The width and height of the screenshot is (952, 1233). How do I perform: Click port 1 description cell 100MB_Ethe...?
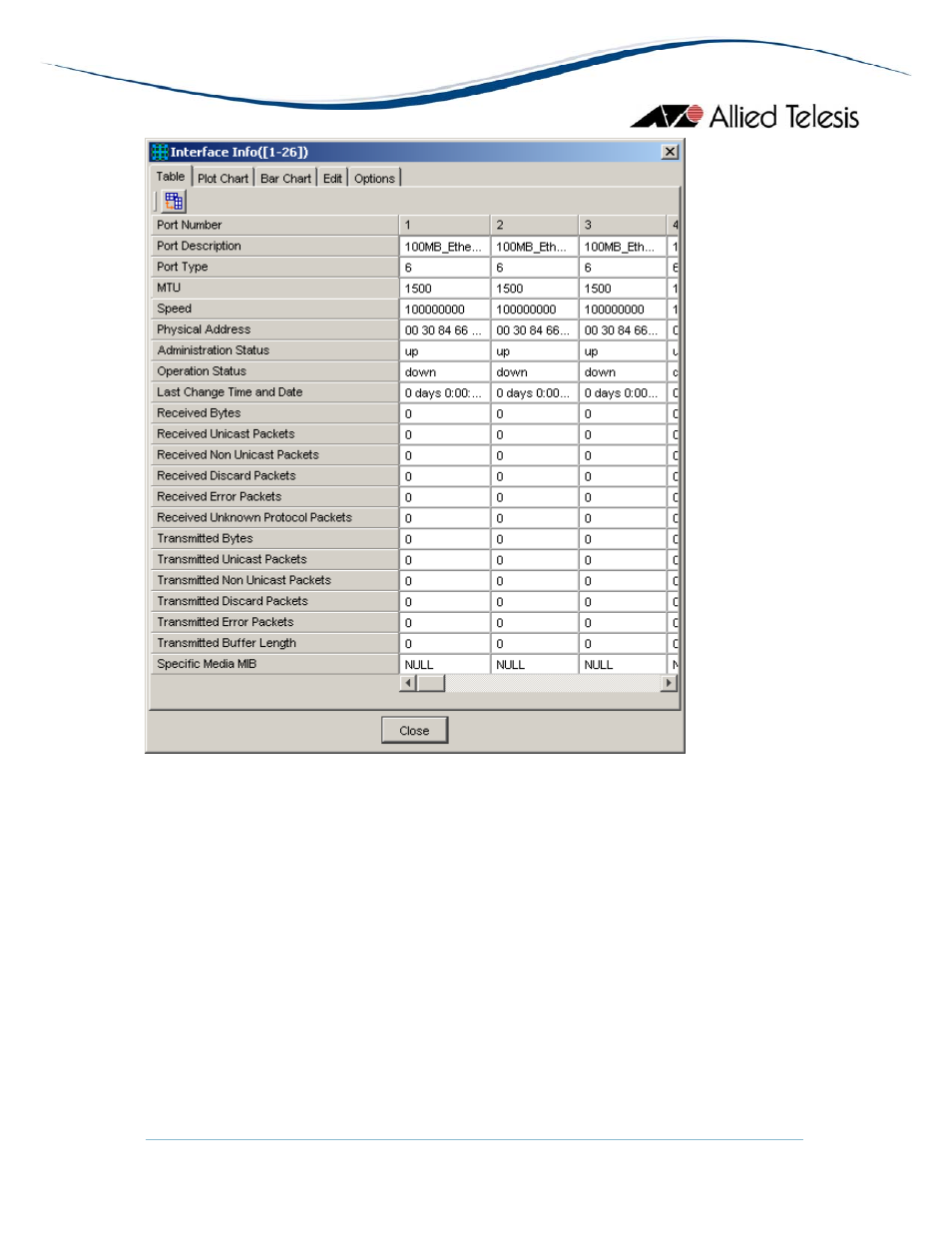pyautogui.click(x=444, y=247)
